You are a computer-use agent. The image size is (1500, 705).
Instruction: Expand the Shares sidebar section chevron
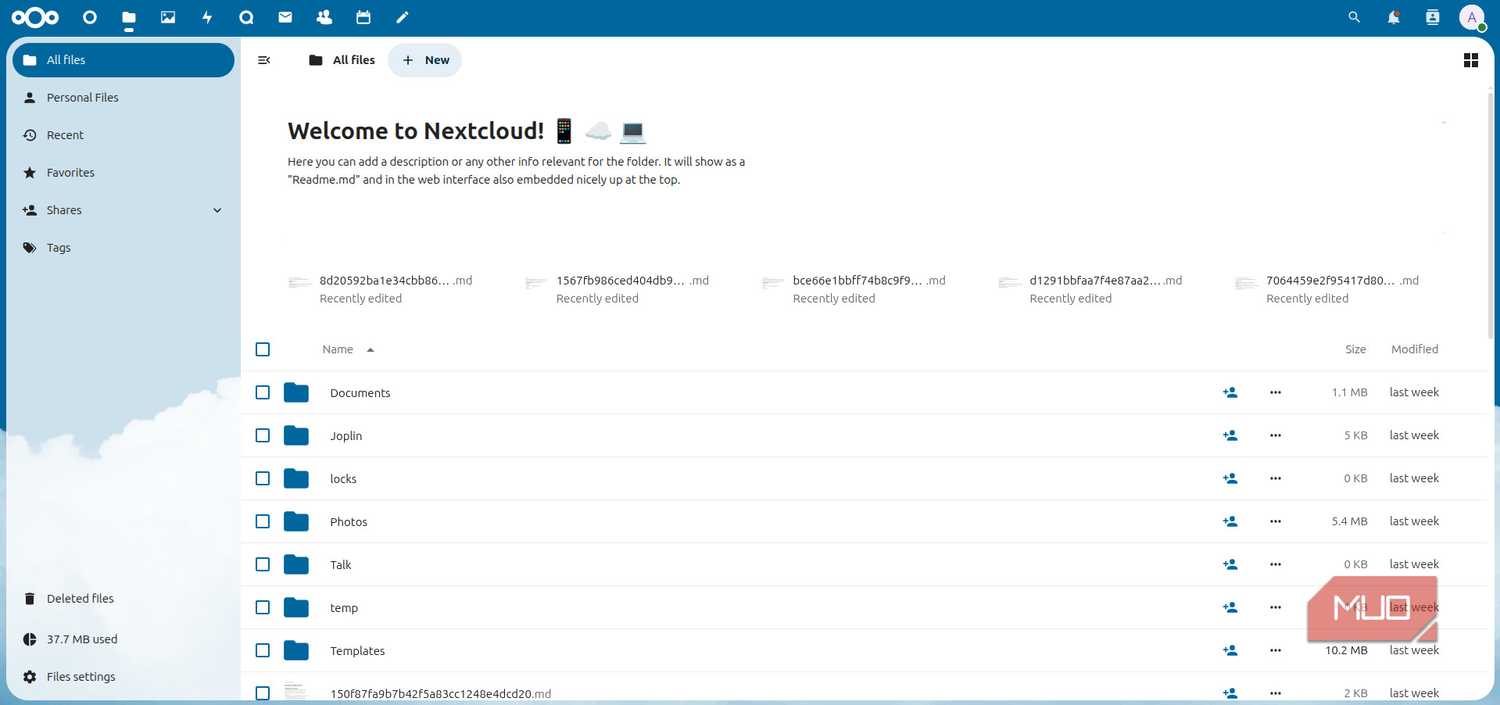pos(217,210)
